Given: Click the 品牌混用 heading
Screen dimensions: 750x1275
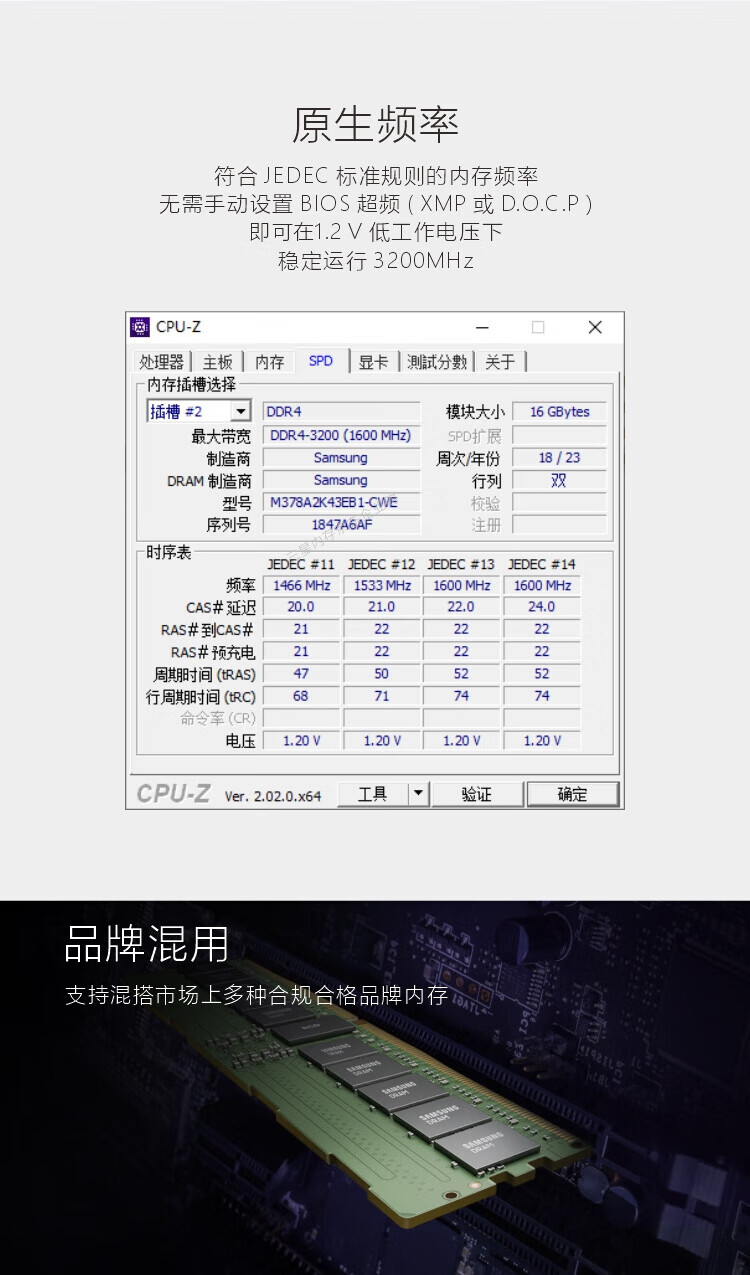Looking at the screenshot, I should [147, 945].
